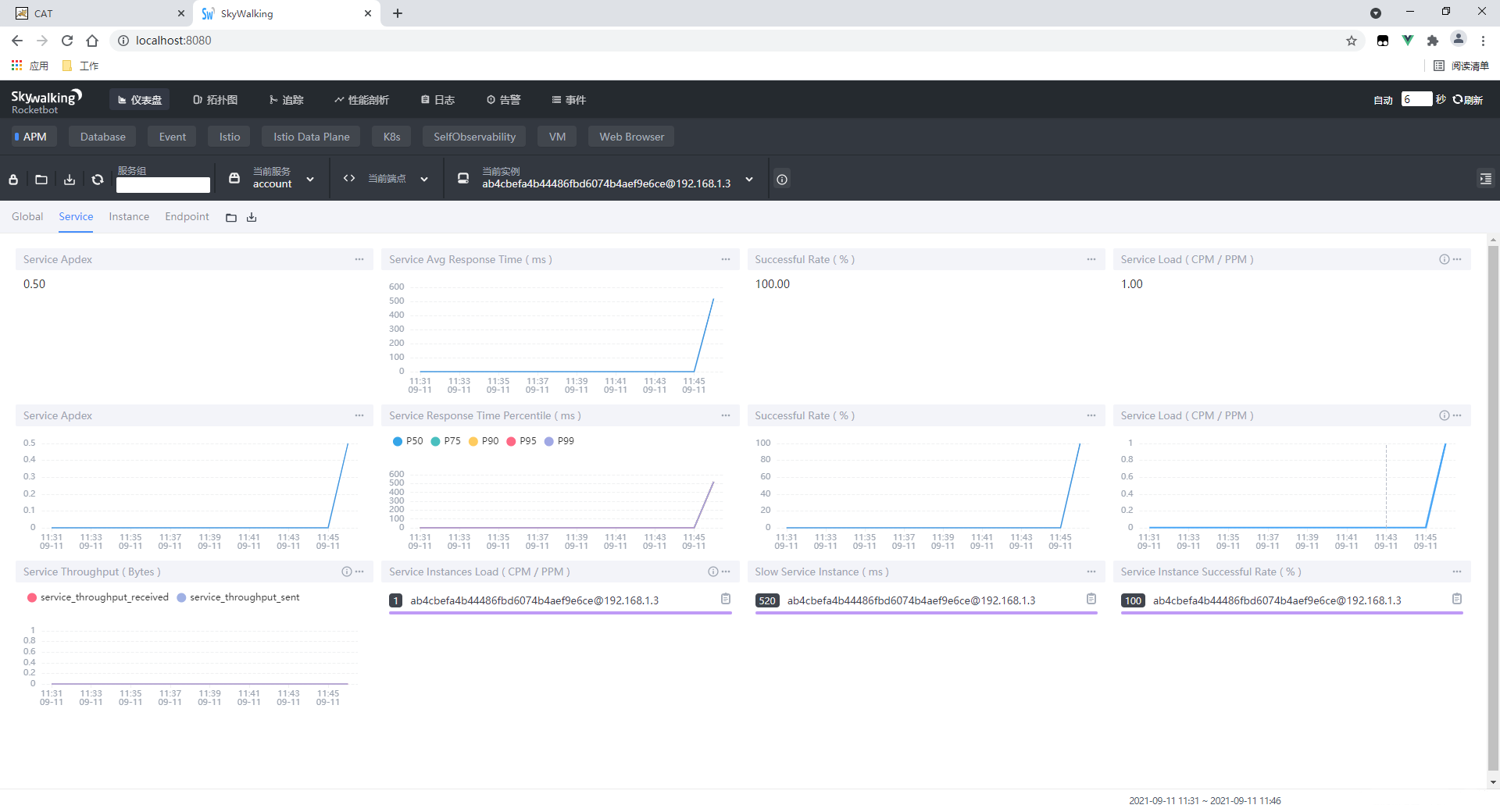Select the Database dashboard button
This screenshot has height=812, width=1500.
point(102,137)
